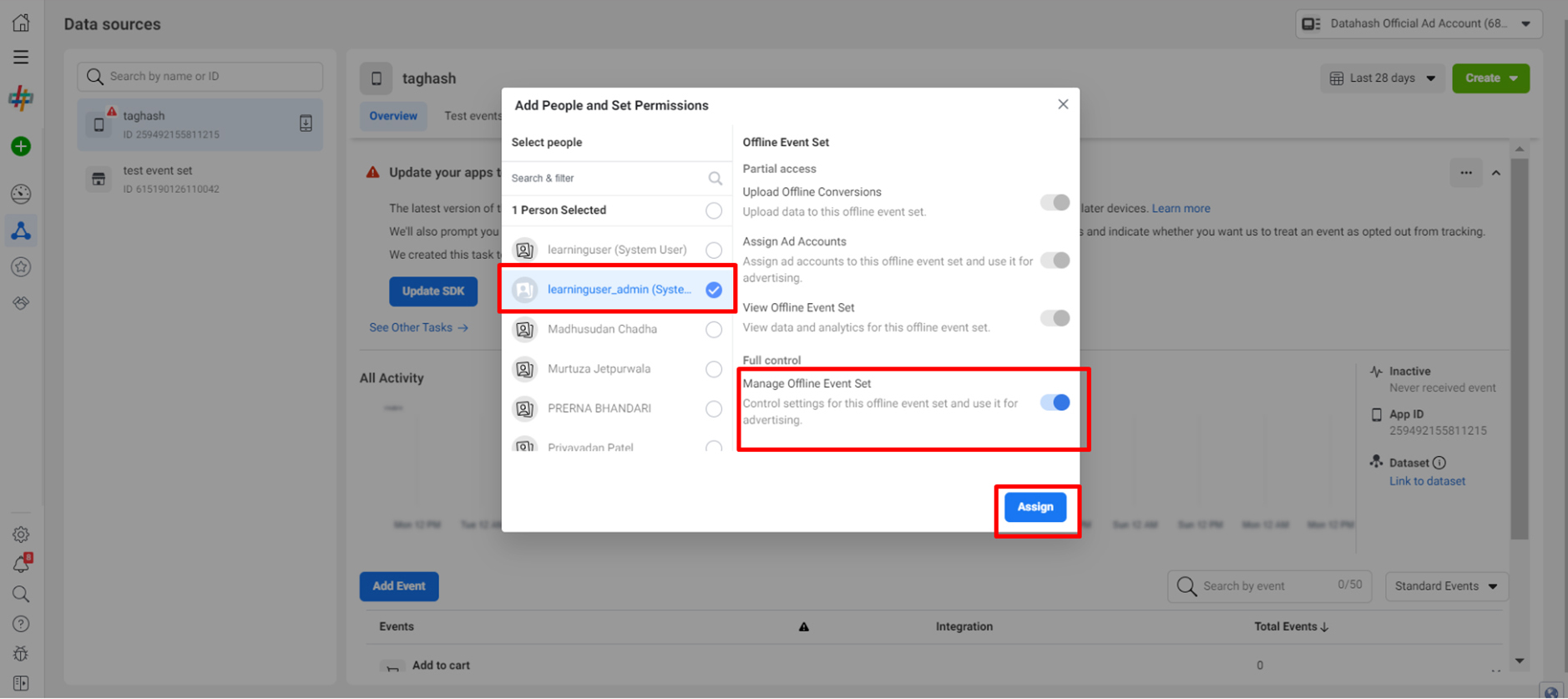Open the See Other Tasks link

[x=418, y=328]
